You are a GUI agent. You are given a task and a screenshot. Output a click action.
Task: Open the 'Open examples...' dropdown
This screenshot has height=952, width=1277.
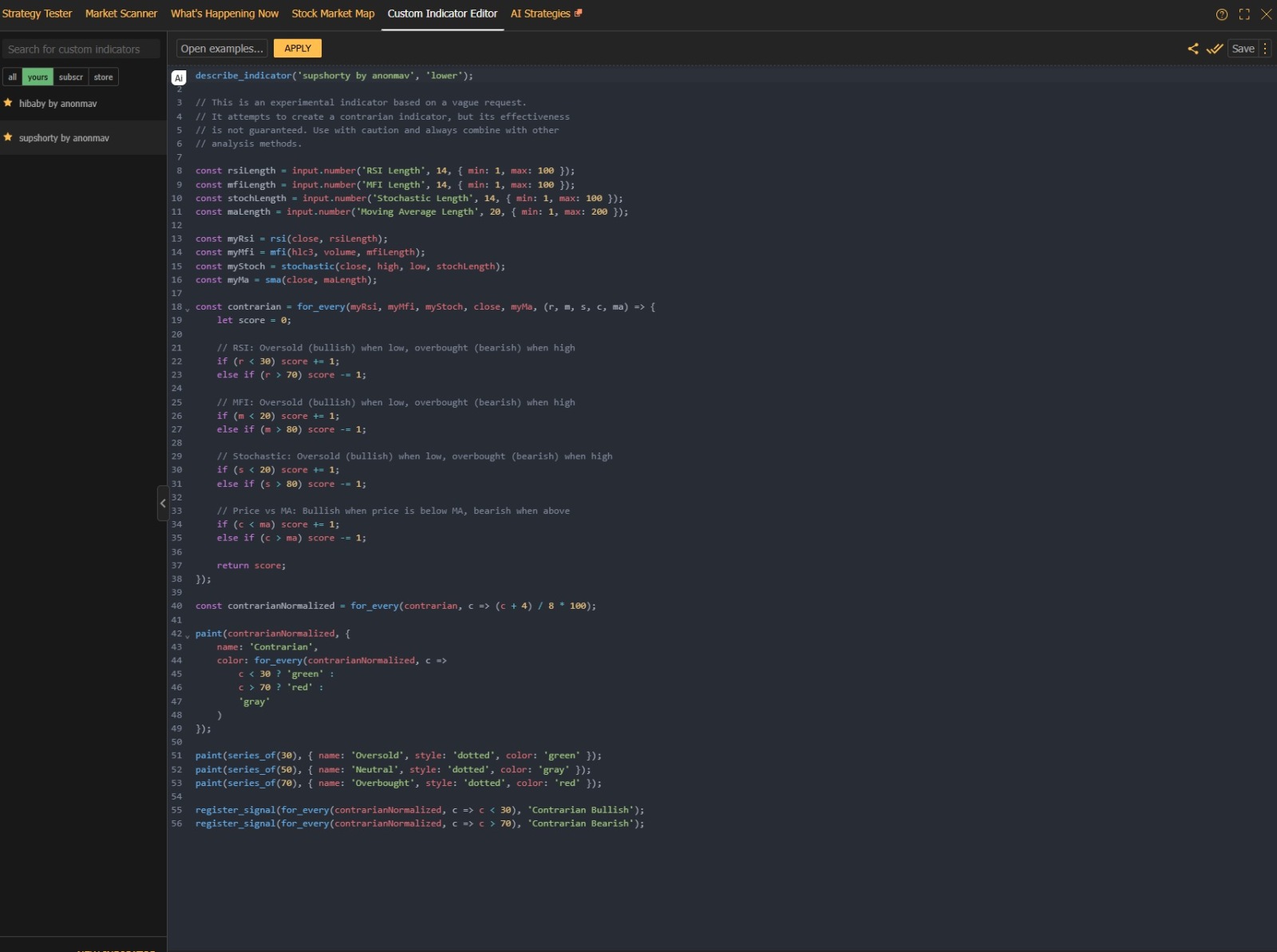[222, 49]
